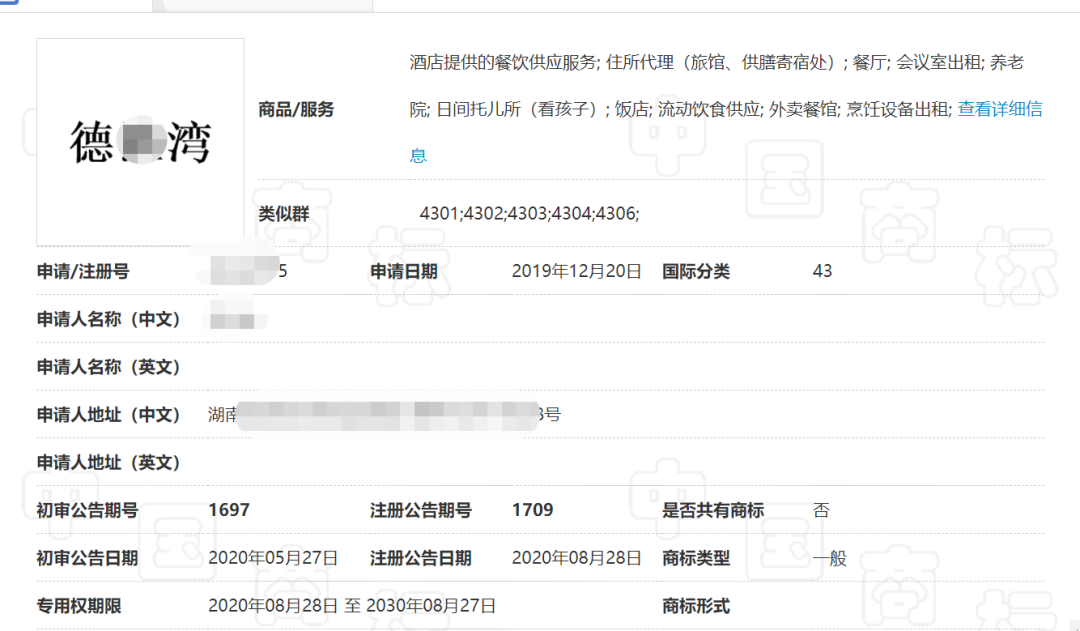Image resolution: width=1080 pixels, height=631 pixels.
Task: Select the 类似群 label
Action: click(284, 214)
